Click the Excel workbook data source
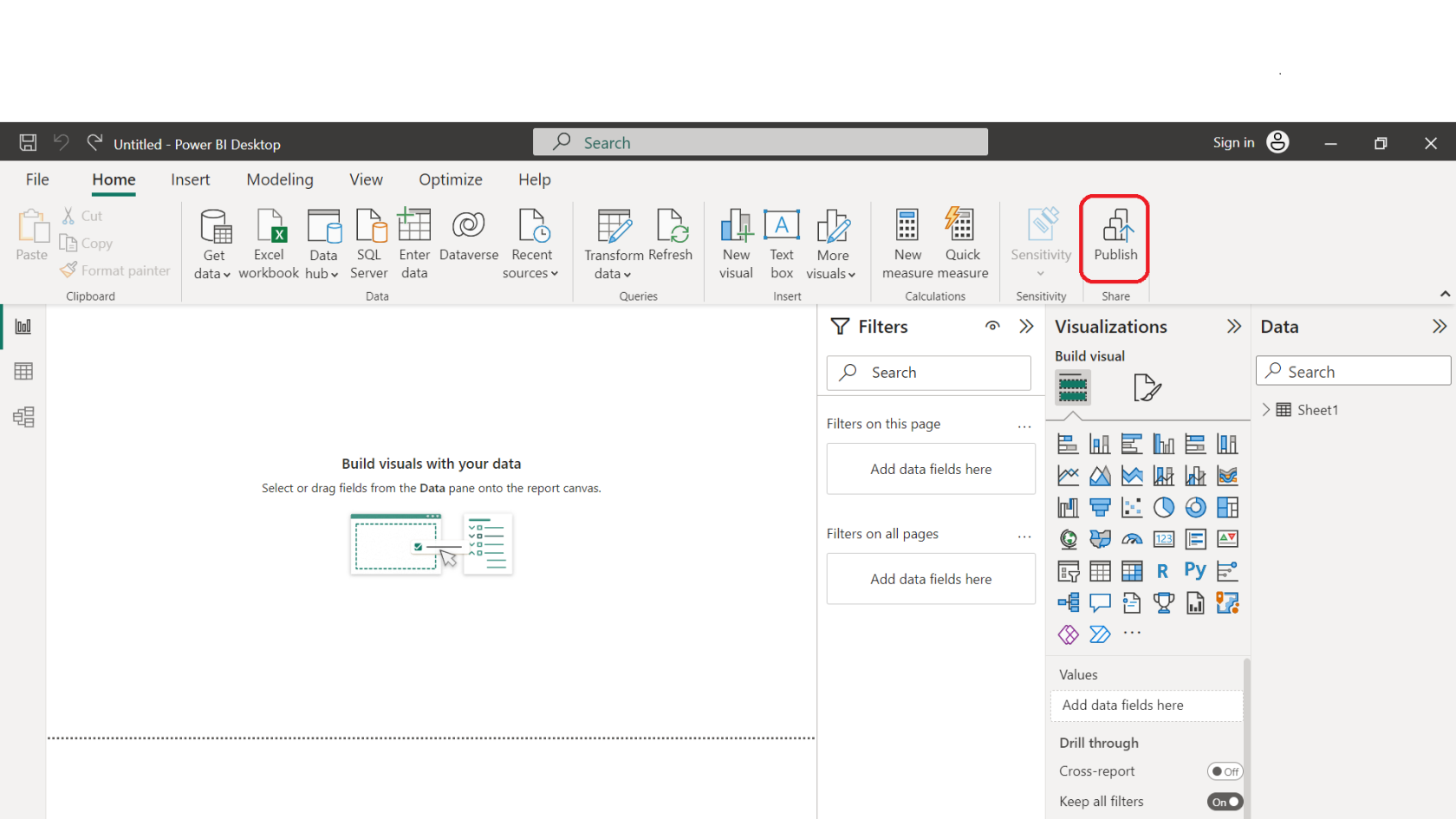 [x=269, y=244]
